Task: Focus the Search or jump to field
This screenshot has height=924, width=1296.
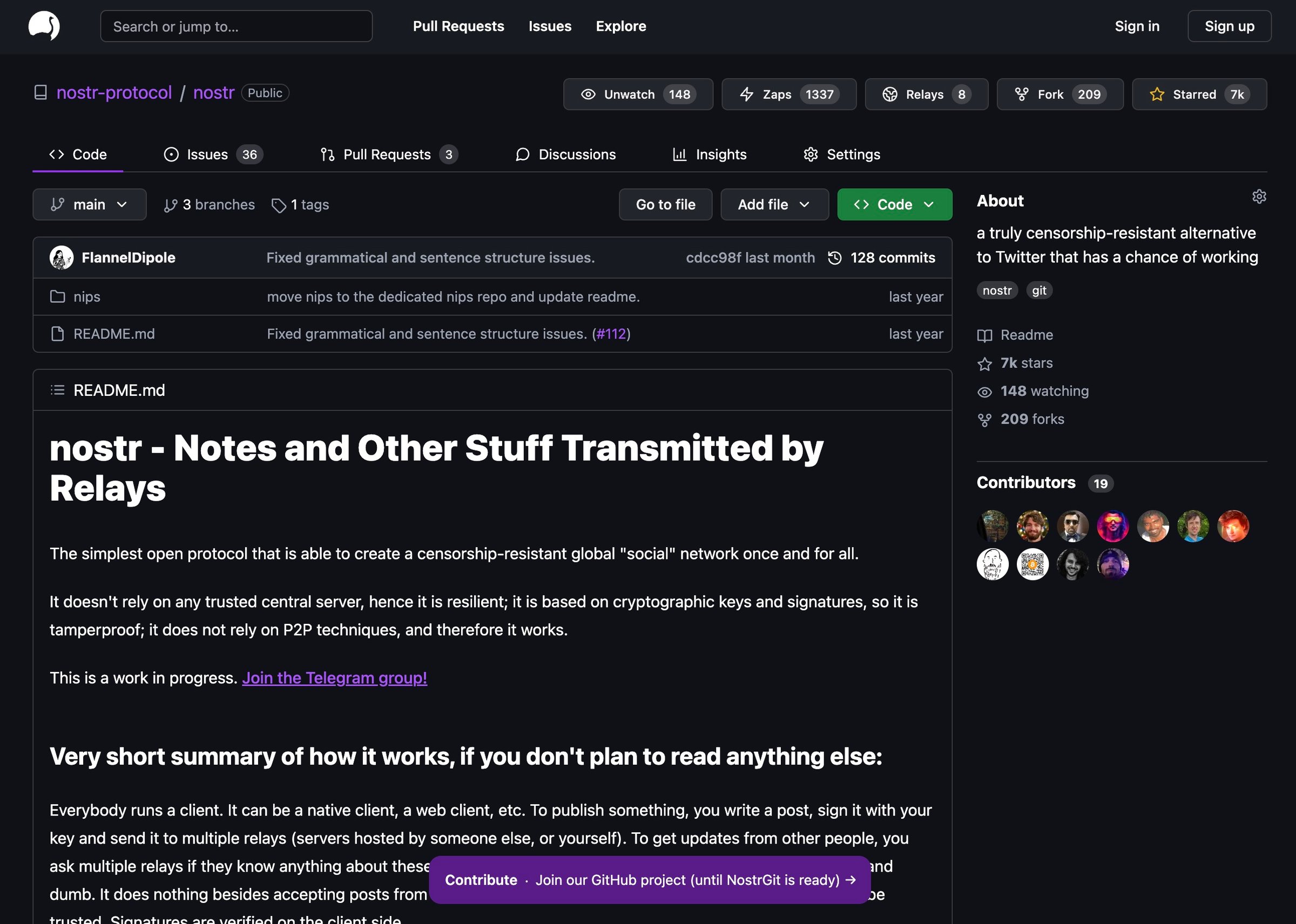Action: [236, 26]
